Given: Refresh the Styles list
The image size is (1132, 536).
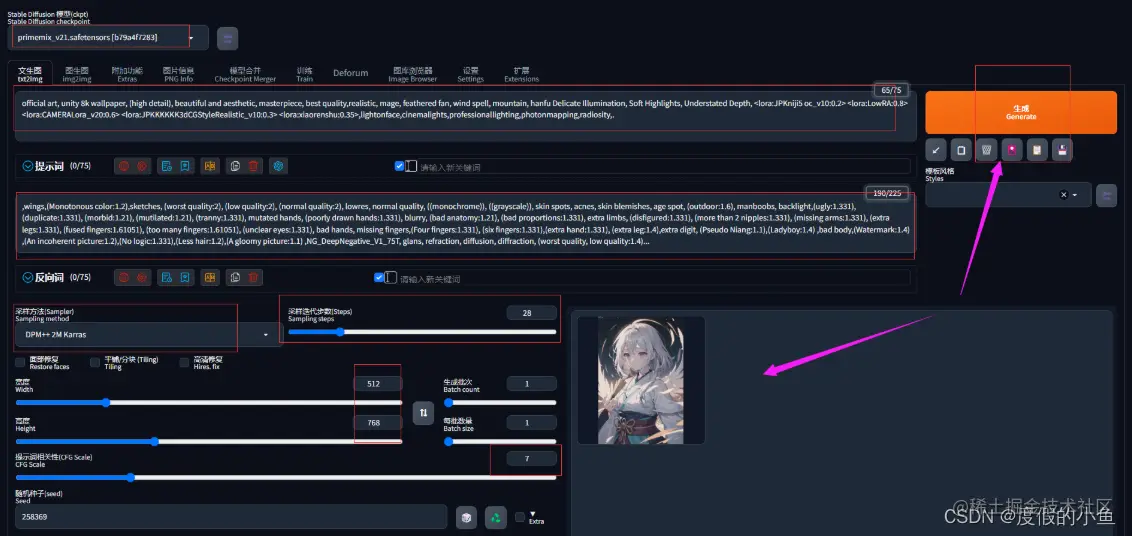Looking at the screenshot, I should pos(1106,195).
